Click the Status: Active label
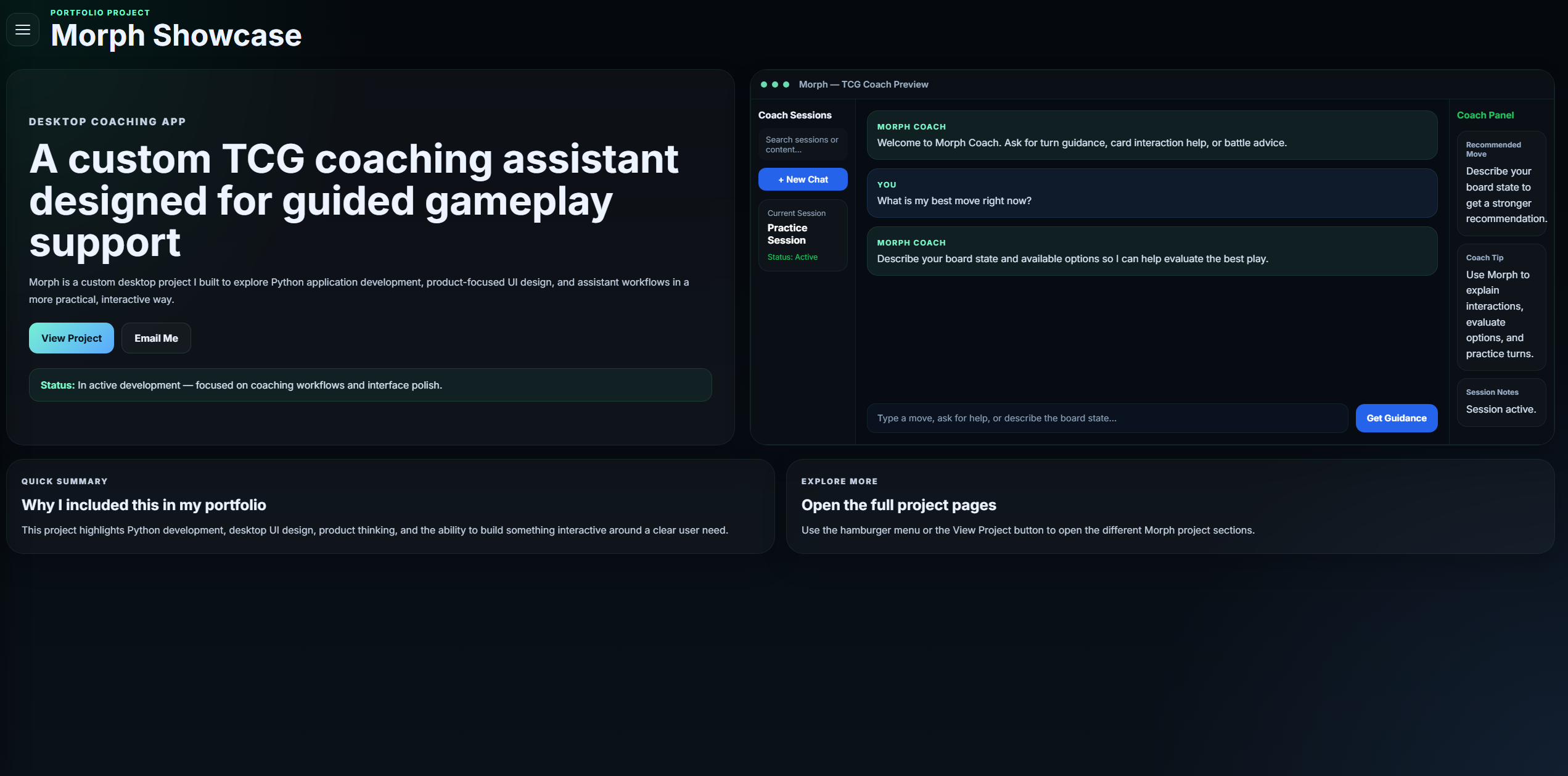This screenshot has height=776, width=1568. coord(792,257)
